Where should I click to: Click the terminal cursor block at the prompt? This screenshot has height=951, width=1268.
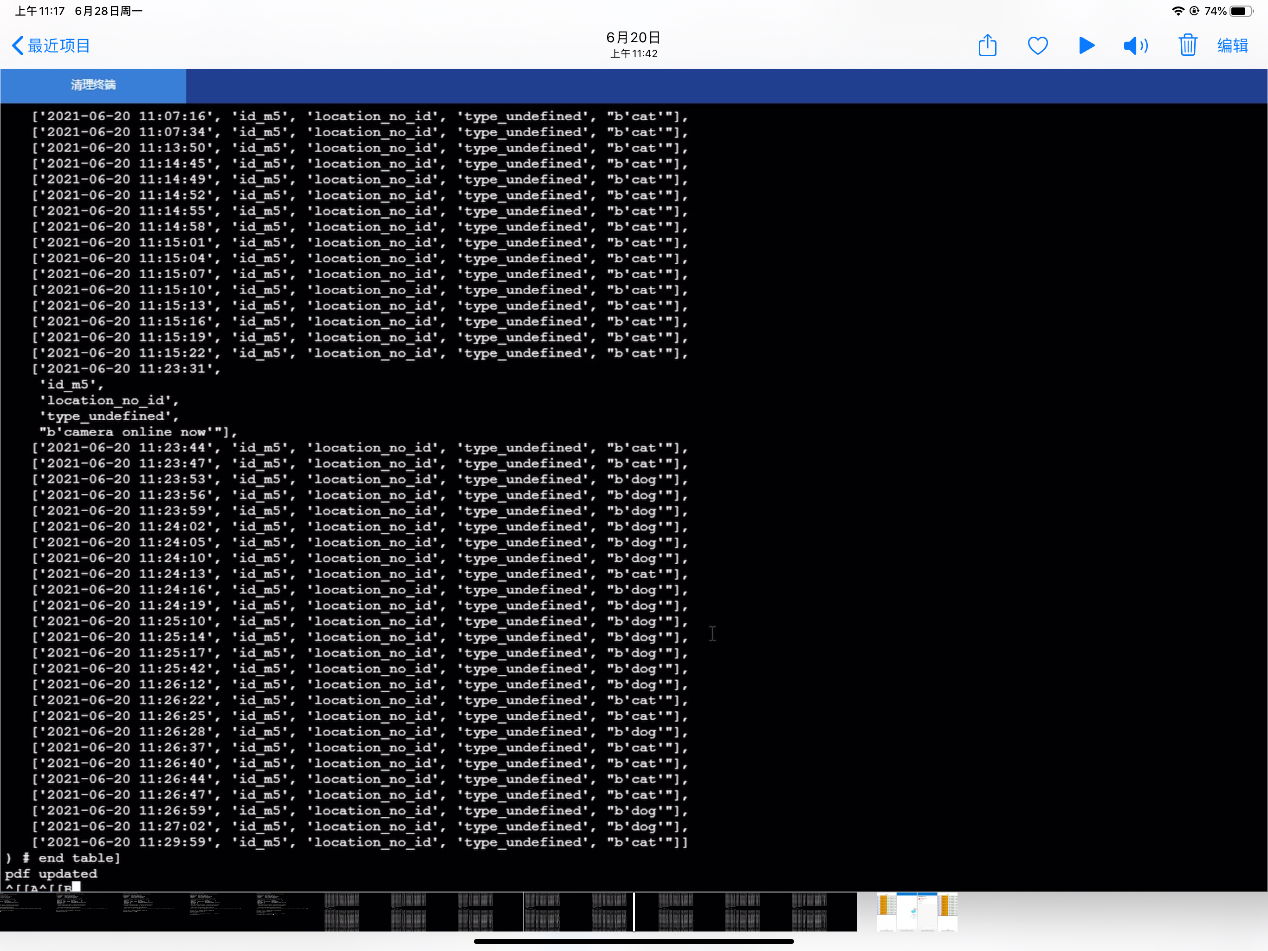76,886
